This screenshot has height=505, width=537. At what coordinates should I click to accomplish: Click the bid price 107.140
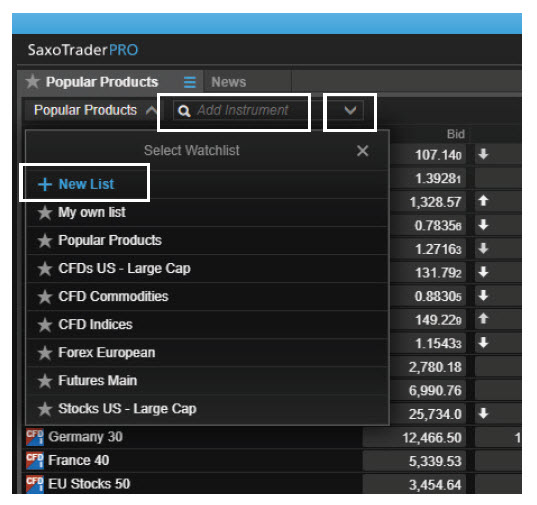pyautogui.click(x=438, y=155)
